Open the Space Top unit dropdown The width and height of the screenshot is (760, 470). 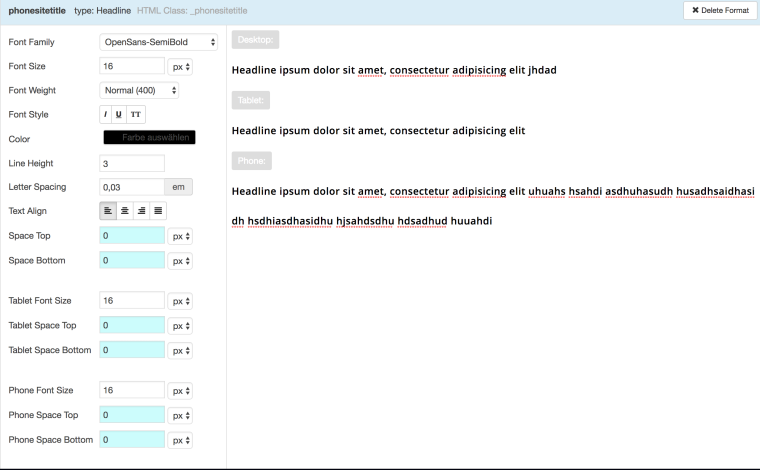pyautogui.click(x=181, y=236)
